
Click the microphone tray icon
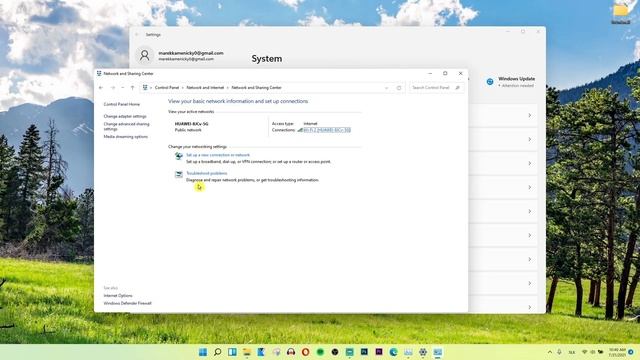click(x=559, y=352)
